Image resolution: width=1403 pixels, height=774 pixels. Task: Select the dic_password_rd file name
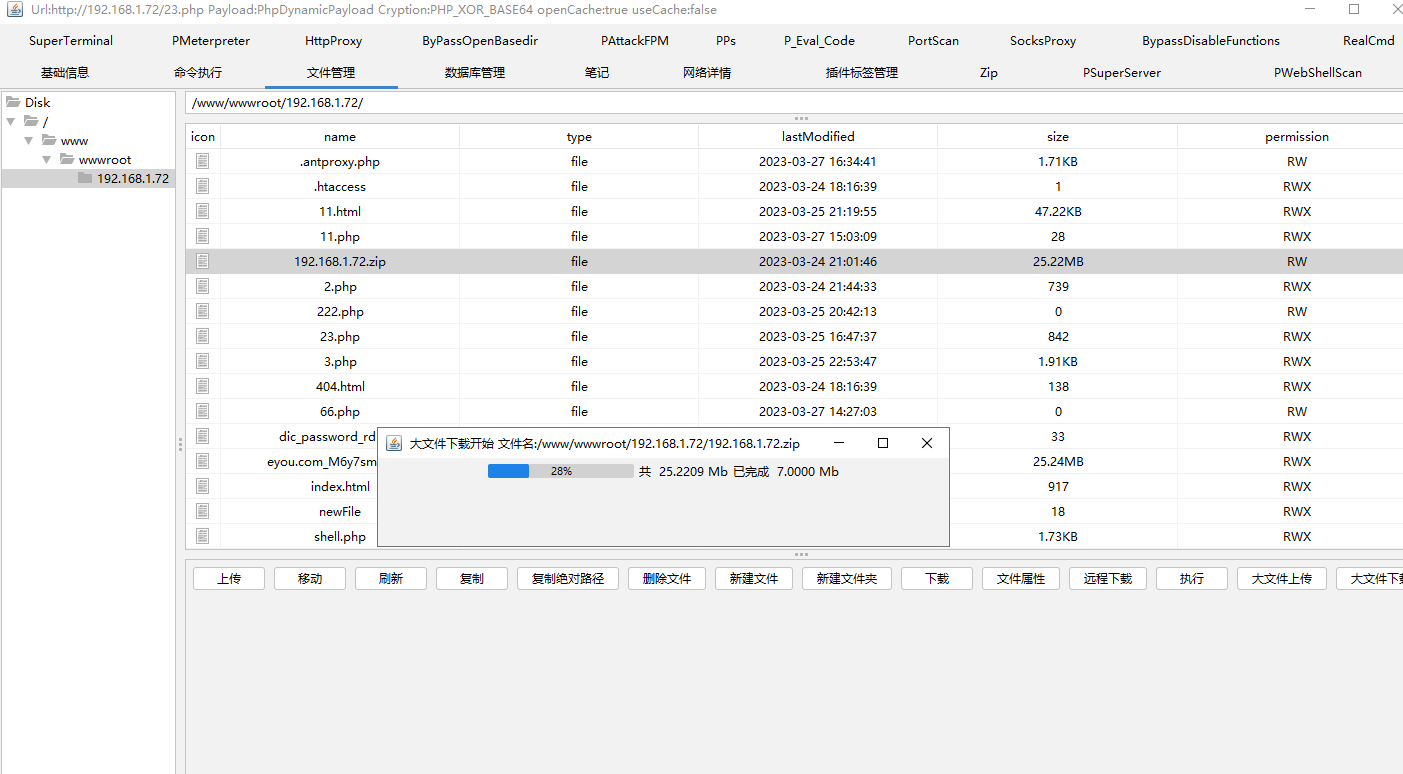[x=328, y=437]
